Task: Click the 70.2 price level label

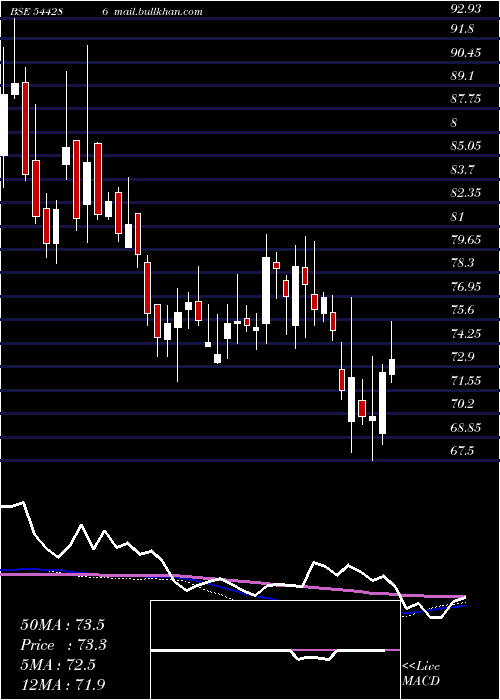Action: [x=463, y=404]
